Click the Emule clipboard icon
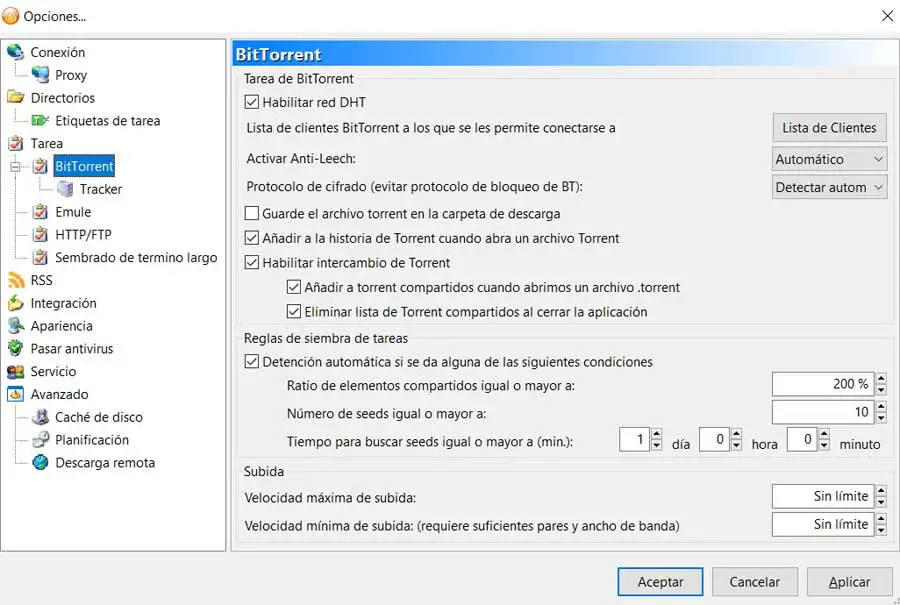900x605 pixels. (40, 212)
